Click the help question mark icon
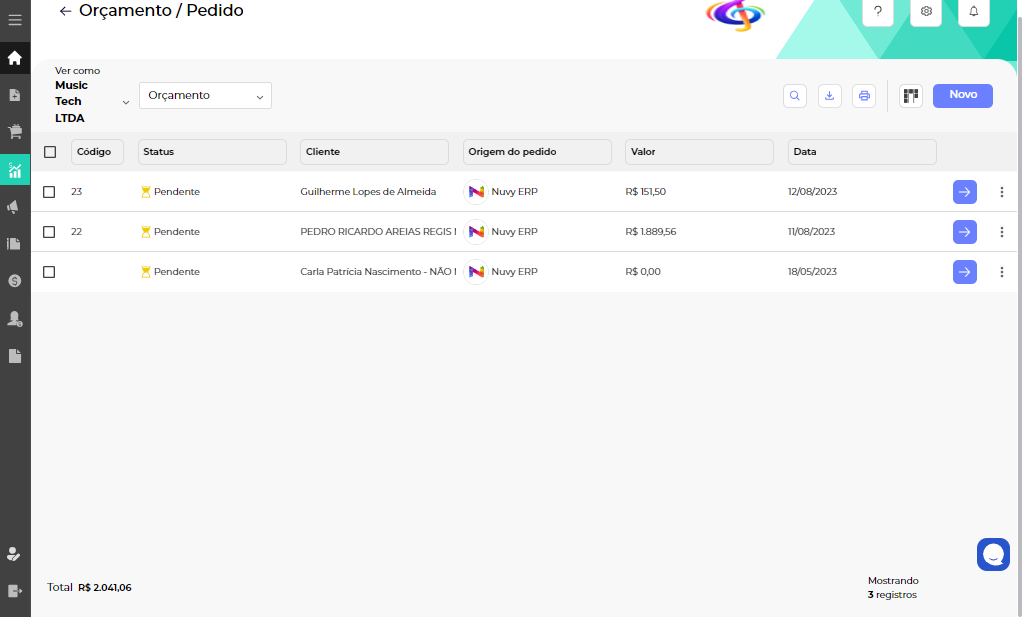1023x617 pixels. (x=878, y=11)
